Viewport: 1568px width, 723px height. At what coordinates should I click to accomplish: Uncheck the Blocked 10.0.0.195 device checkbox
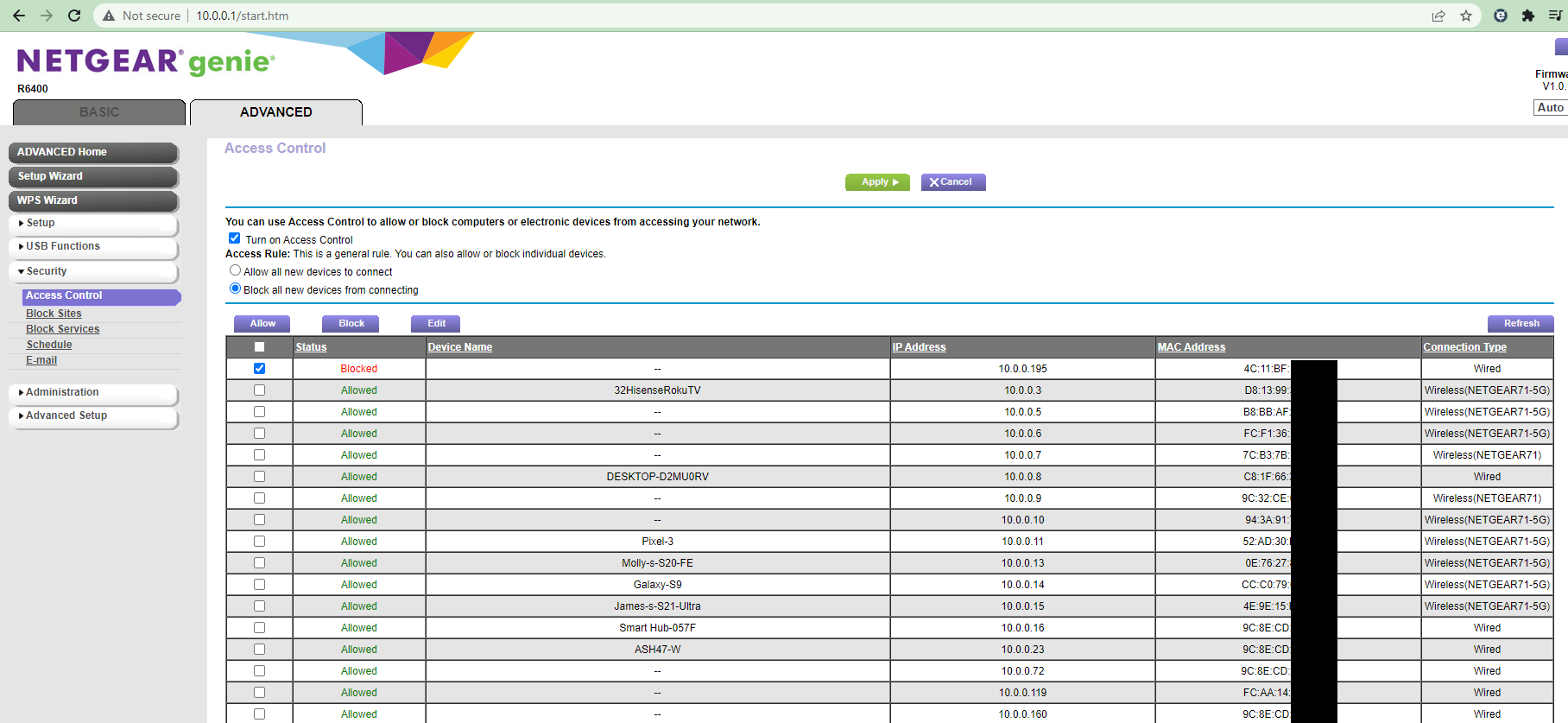point(259,369)
